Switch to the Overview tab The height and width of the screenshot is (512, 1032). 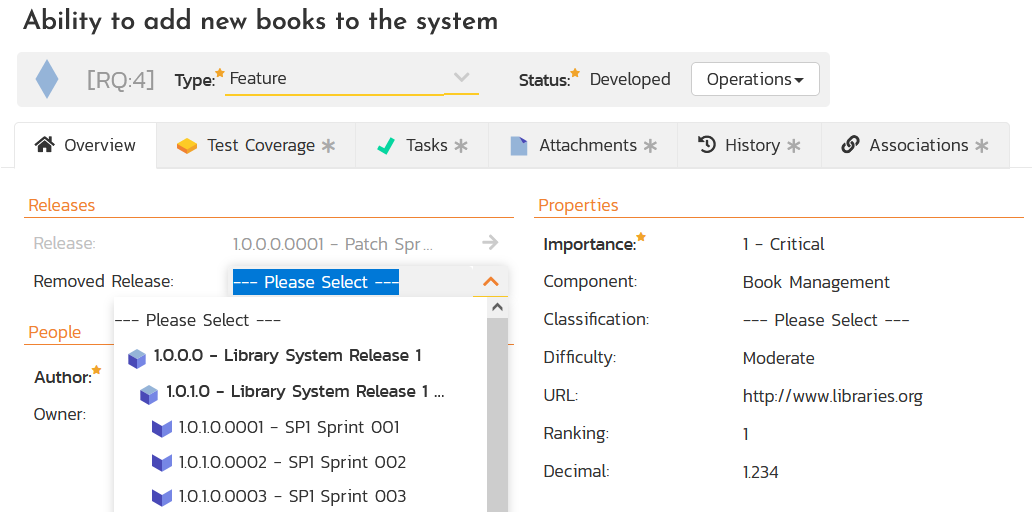click(x=86, y=146)
